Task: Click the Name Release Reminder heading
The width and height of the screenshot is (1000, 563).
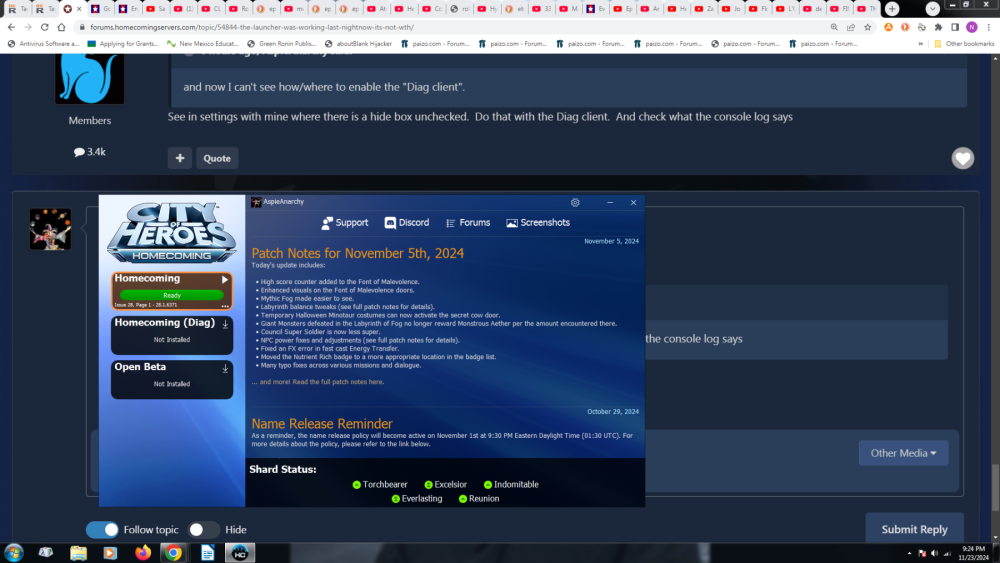Action: tap(321, 423)
